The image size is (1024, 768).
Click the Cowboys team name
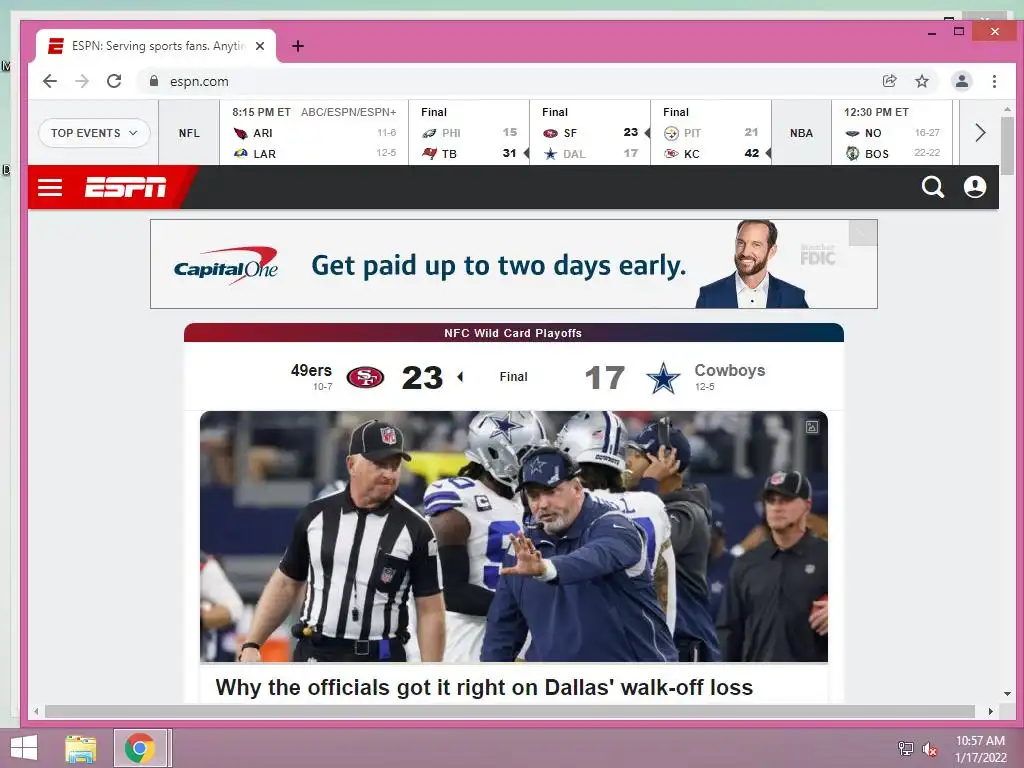click(729, 370)
